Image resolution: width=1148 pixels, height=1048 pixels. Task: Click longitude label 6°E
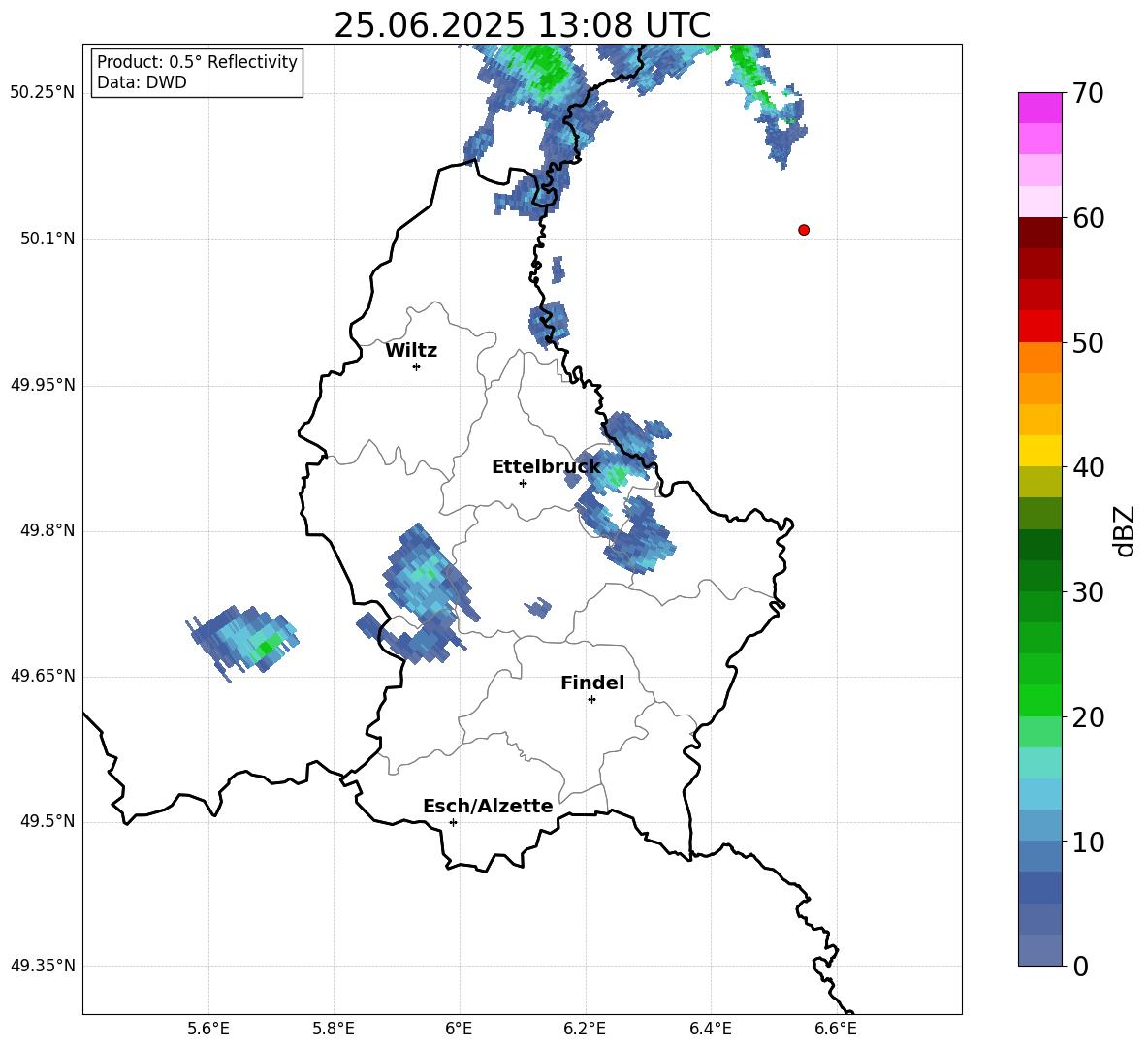(459, 1029)
